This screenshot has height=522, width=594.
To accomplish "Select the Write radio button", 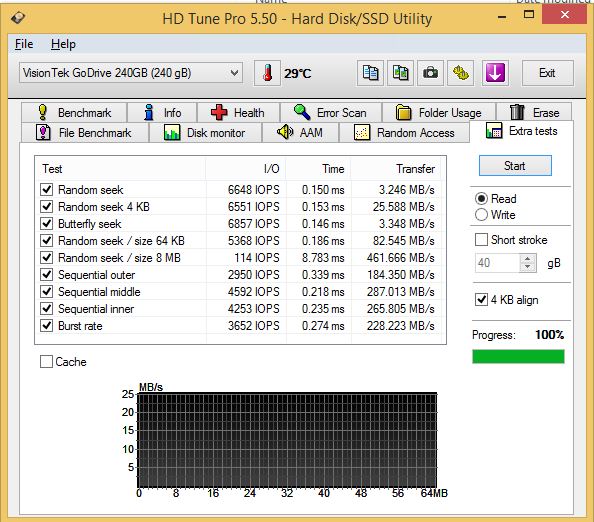I will 481,215.
